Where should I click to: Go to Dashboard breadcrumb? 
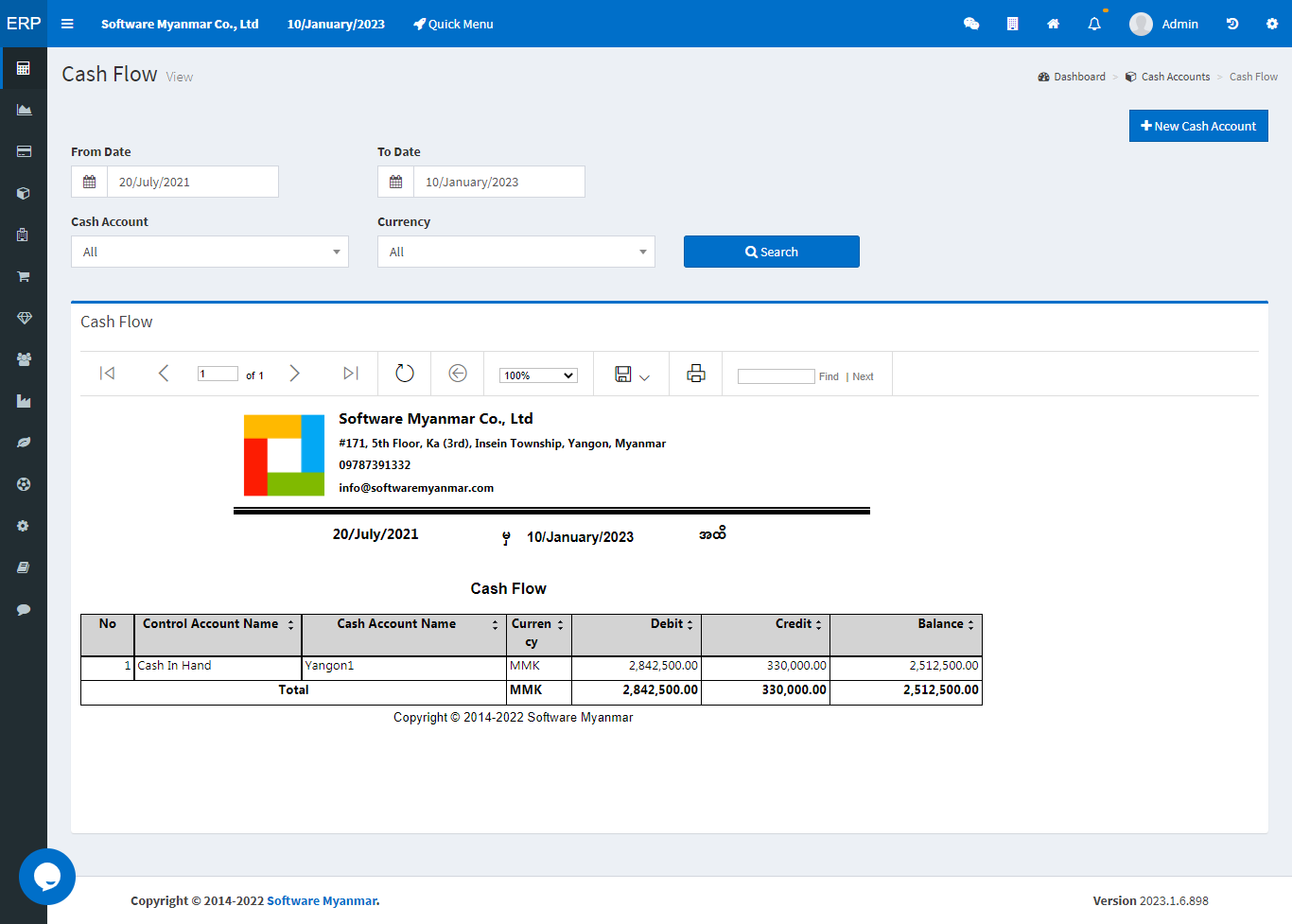pyautogui.click(x=1072, y=77)
